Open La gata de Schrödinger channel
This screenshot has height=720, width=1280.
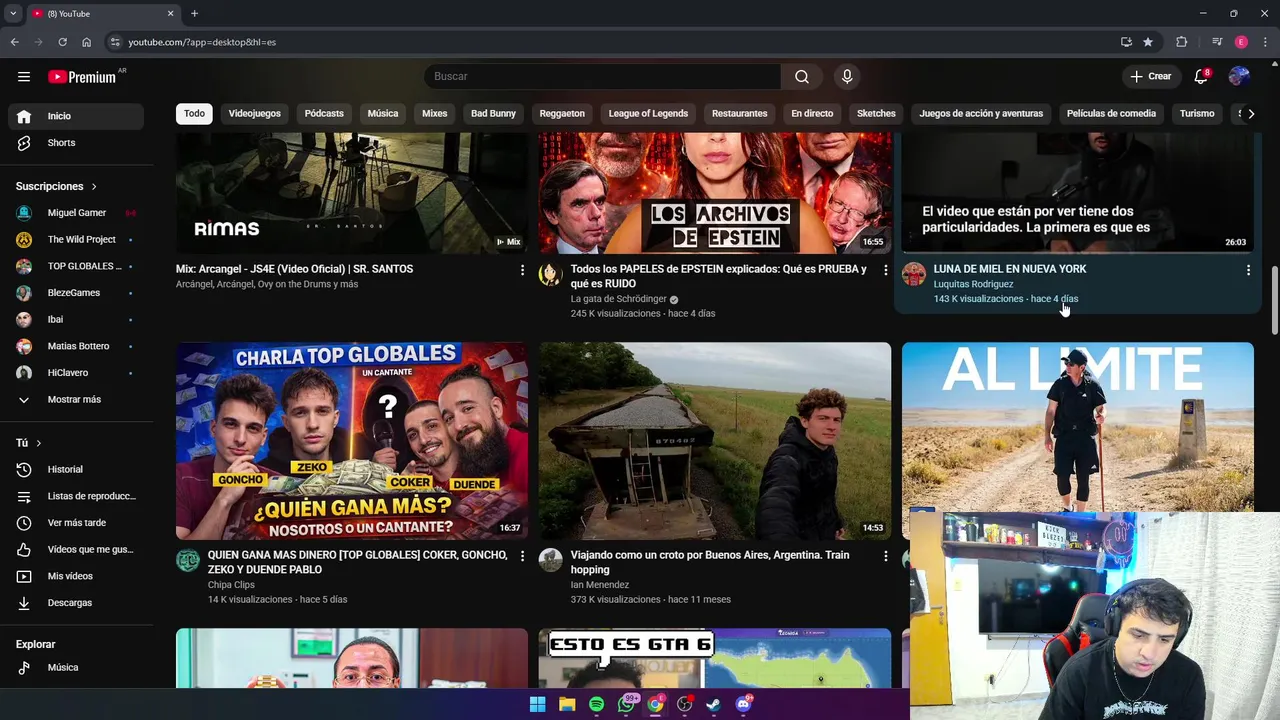(618, 299)
